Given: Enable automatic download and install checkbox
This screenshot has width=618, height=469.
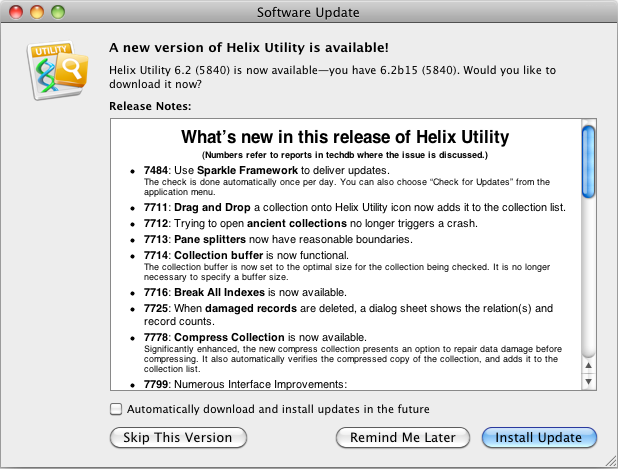Looking at the screenshot, I should [116, 409].
